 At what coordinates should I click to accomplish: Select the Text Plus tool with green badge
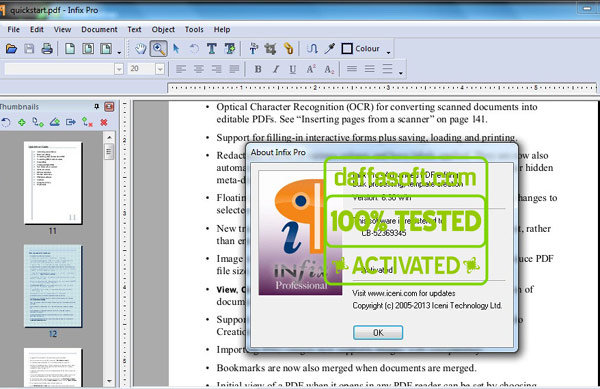point(230,49)
